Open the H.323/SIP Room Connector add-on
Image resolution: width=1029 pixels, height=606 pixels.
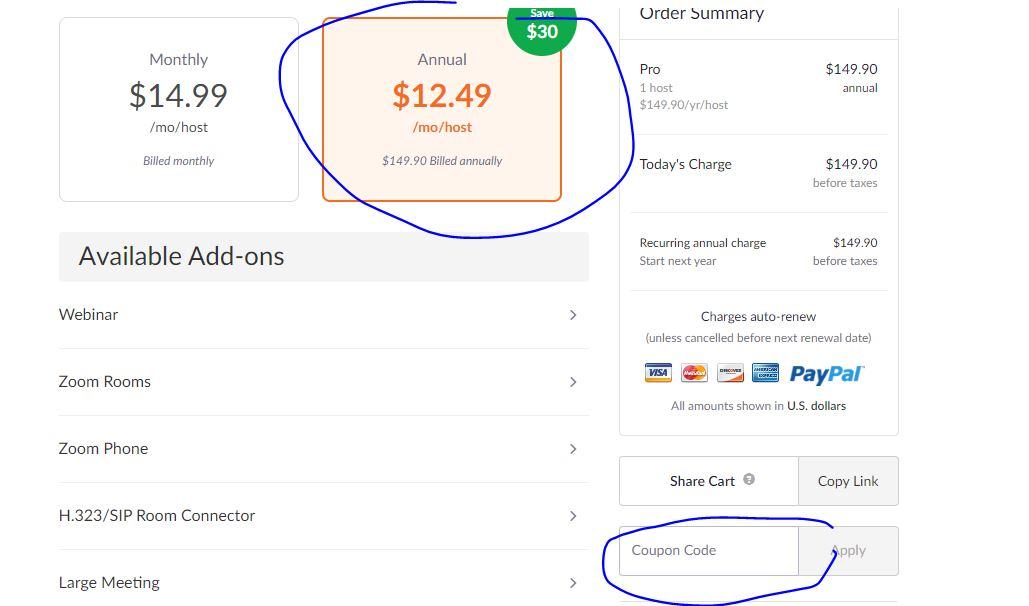click(157, 516)
